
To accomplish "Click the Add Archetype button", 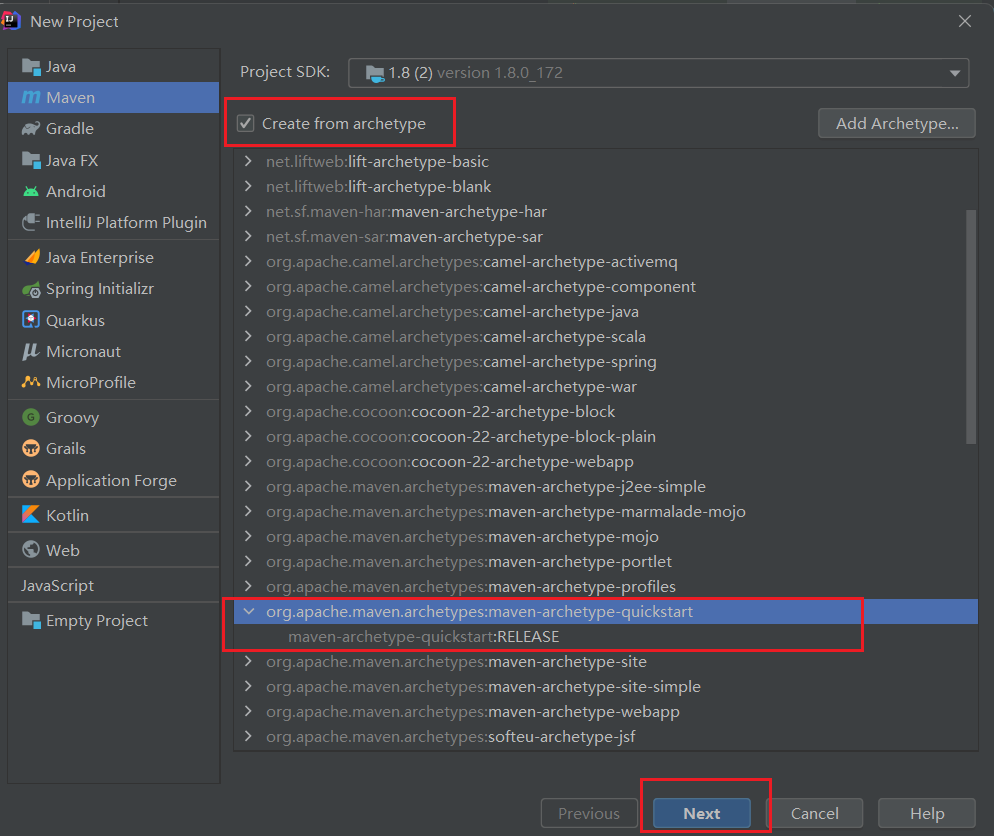I will pos(896,123).
